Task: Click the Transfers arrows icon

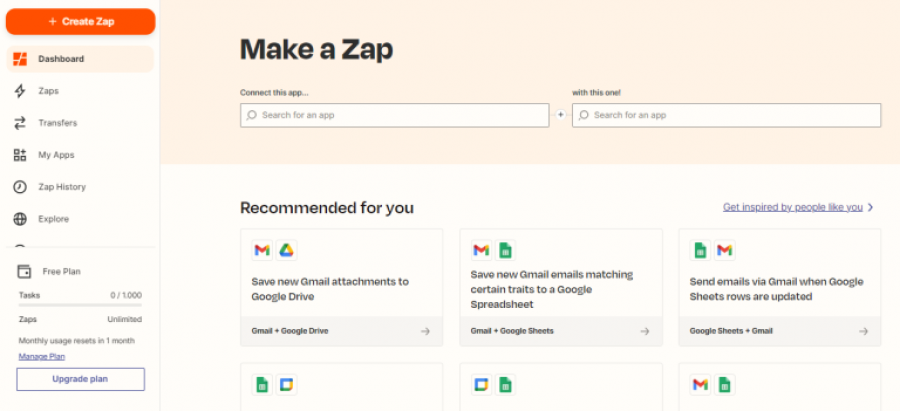Action: click(20, 123)
